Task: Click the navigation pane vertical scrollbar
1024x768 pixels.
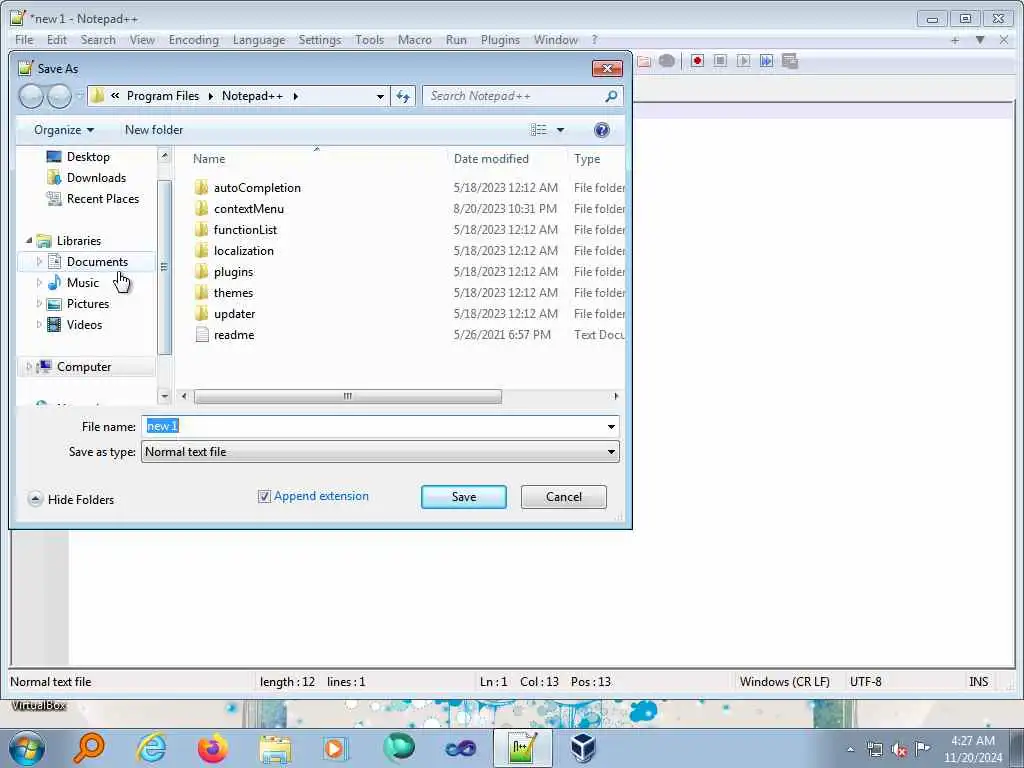Action: tap(165, 266)
